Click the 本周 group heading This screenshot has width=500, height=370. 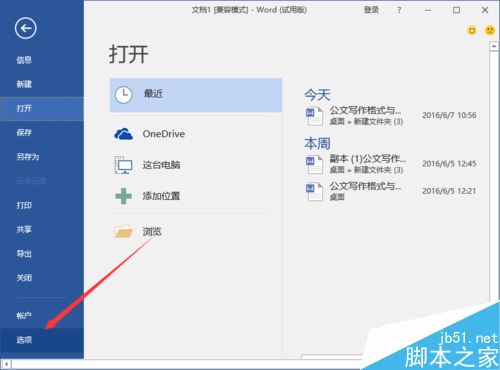tap(317, 144)
